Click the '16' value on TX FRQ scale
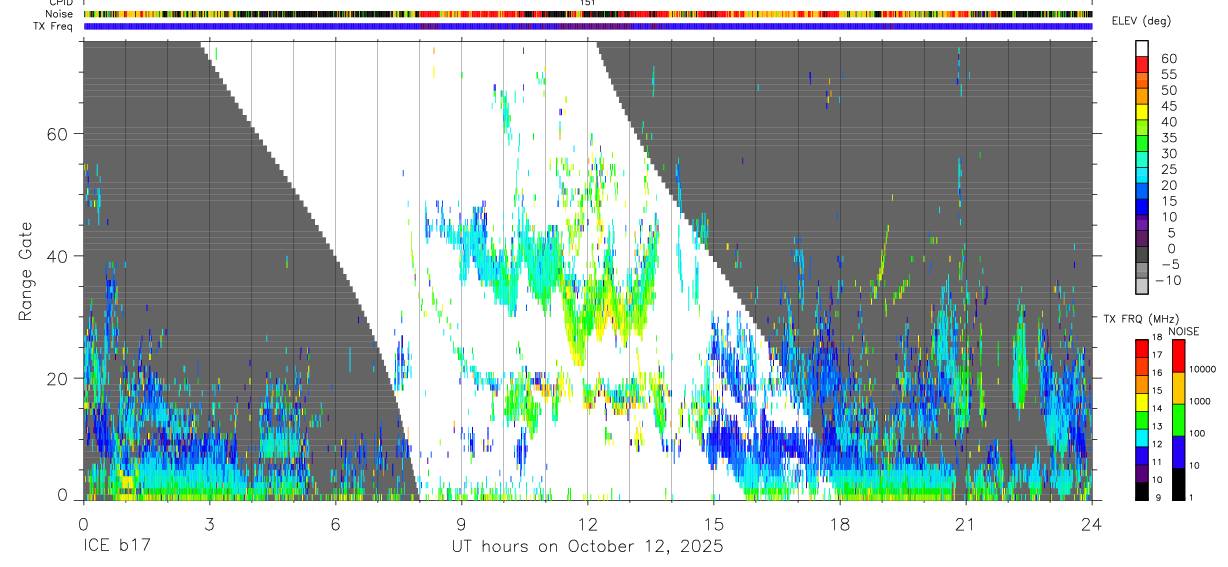Image resolution: width=1228 pixels, height=567 pixels. [1157, 373]
